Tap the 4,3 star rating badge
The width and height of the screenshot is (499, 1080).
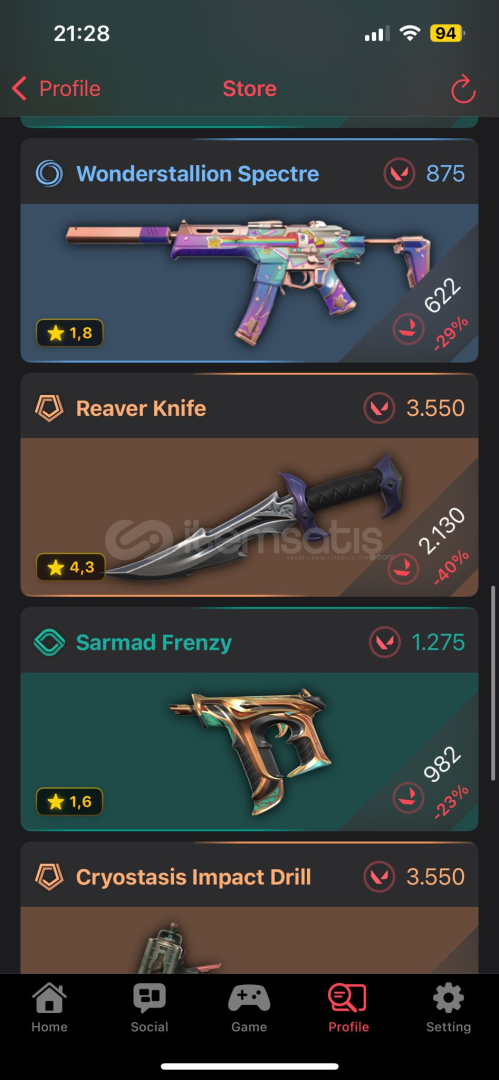pos(70,567)
